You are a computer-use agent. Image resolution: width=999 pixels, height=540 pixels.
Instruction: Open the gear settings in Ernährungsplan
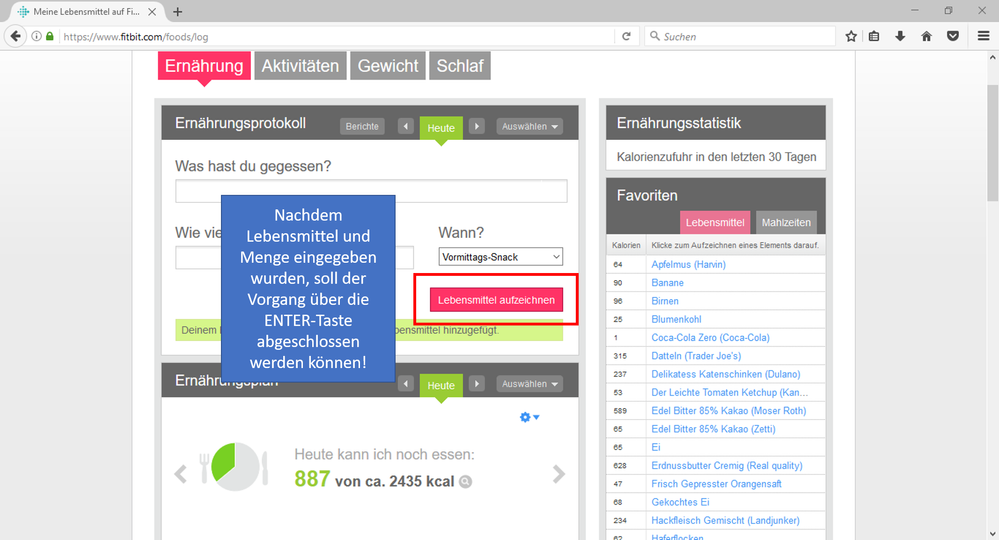point(528,417)
